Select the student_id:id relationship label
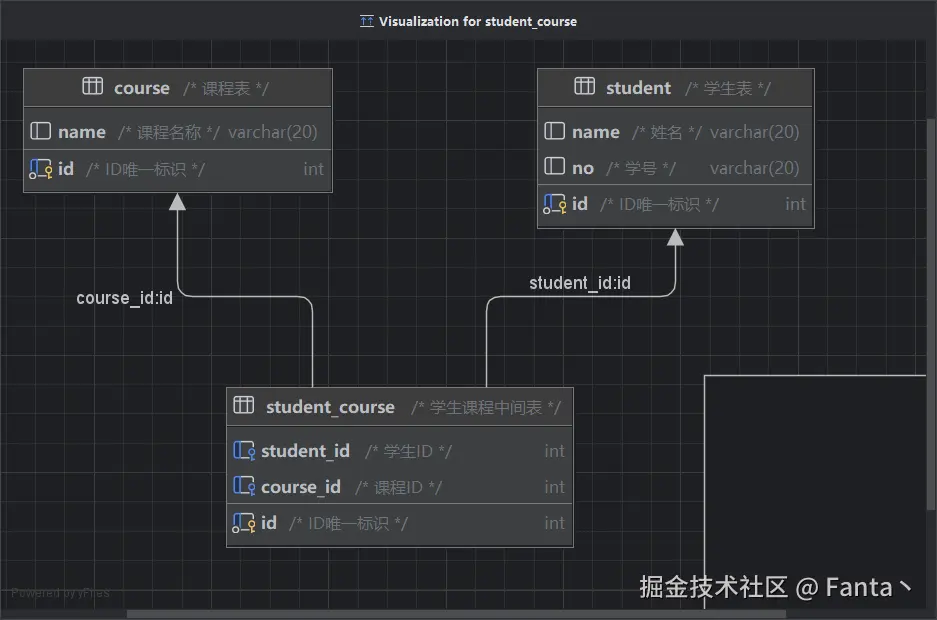The width and height of the screenshot is (937, 620). (x=580, y=283)
